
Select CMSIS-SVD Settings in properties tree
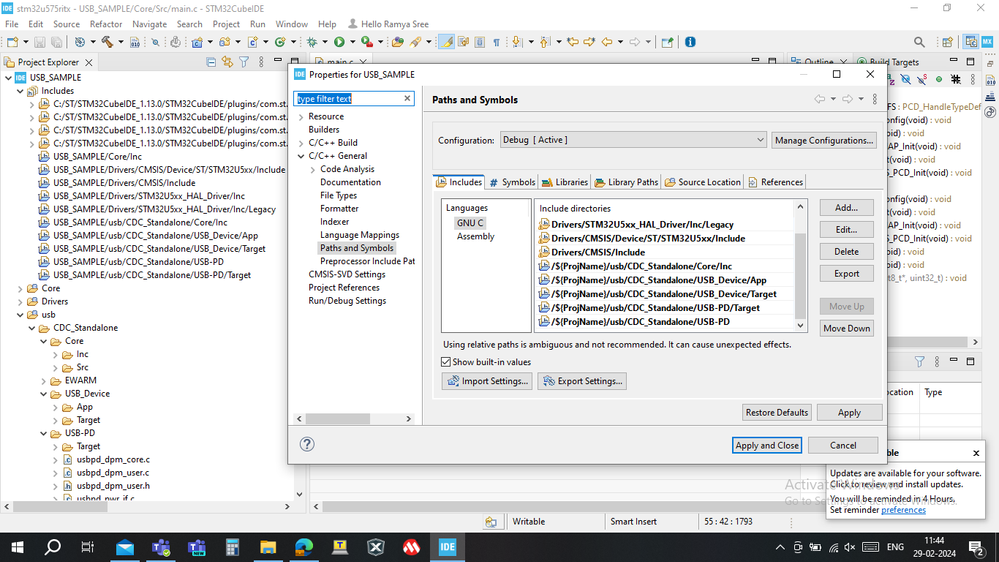347,275
